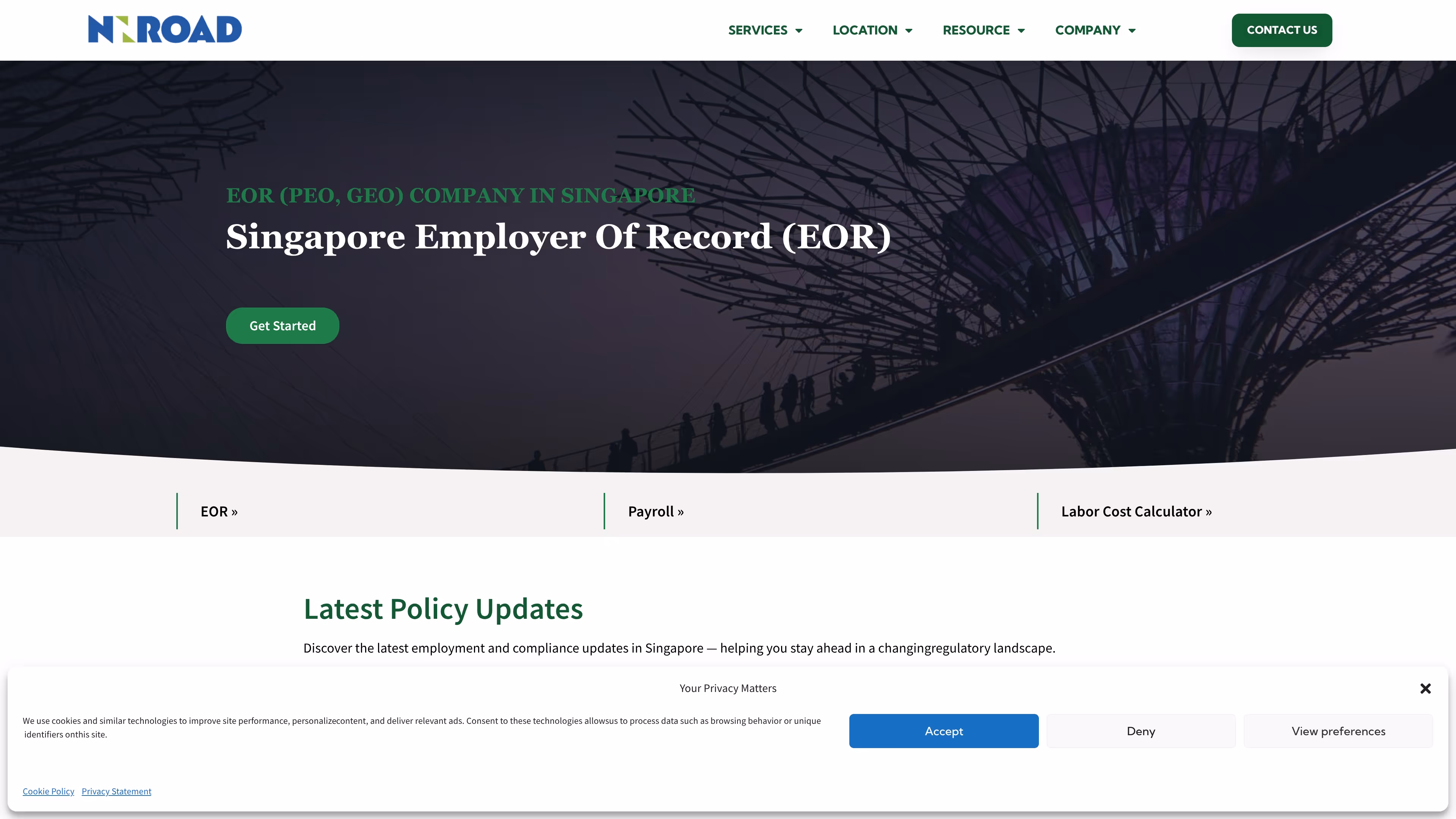Open the Labor Cost Calculator » link

pyautogui.click(x=1136, y=511)
